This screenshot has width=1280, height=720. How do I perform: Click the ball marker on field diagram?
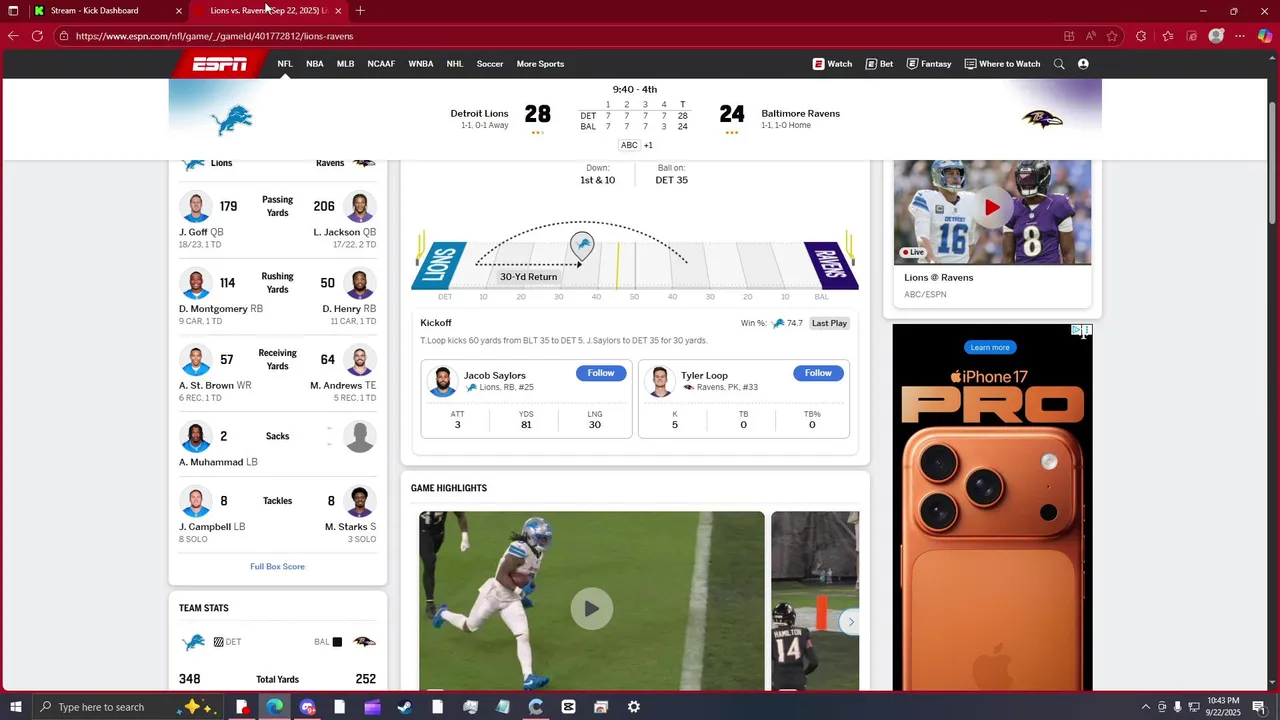pyautogui.click(x=582, y=245)
